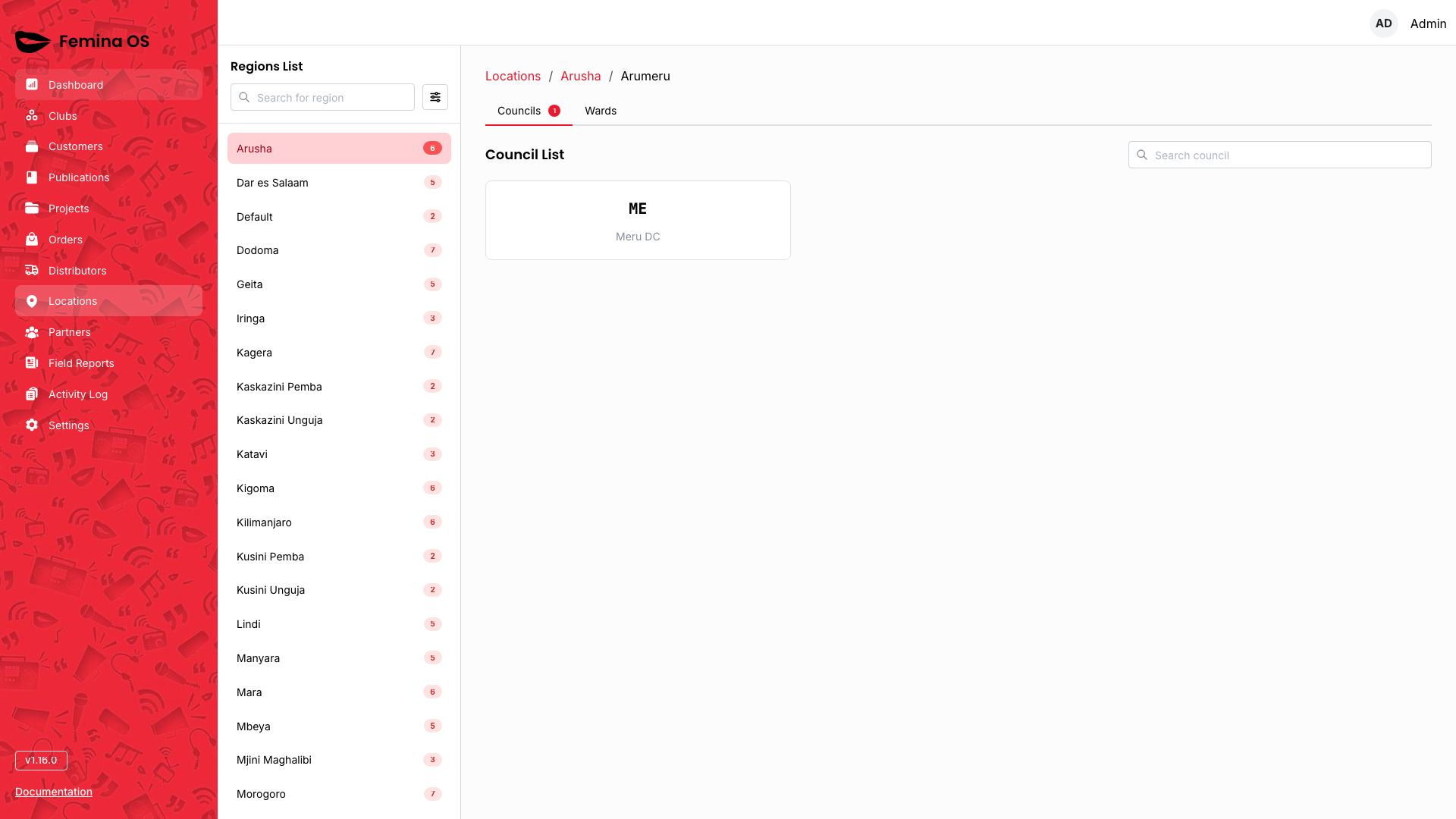
Task: Select the Mbeya region
Action: [339, 726]
